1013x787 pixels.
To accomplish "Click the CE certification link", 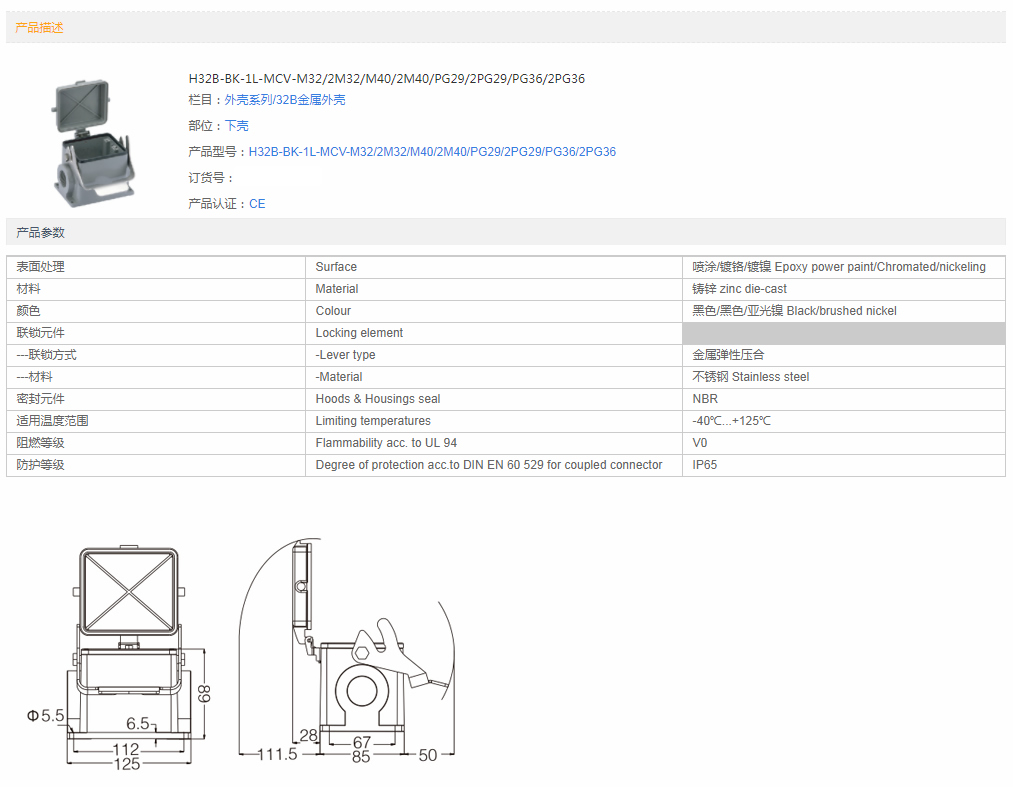I will (x=257, y=204).
